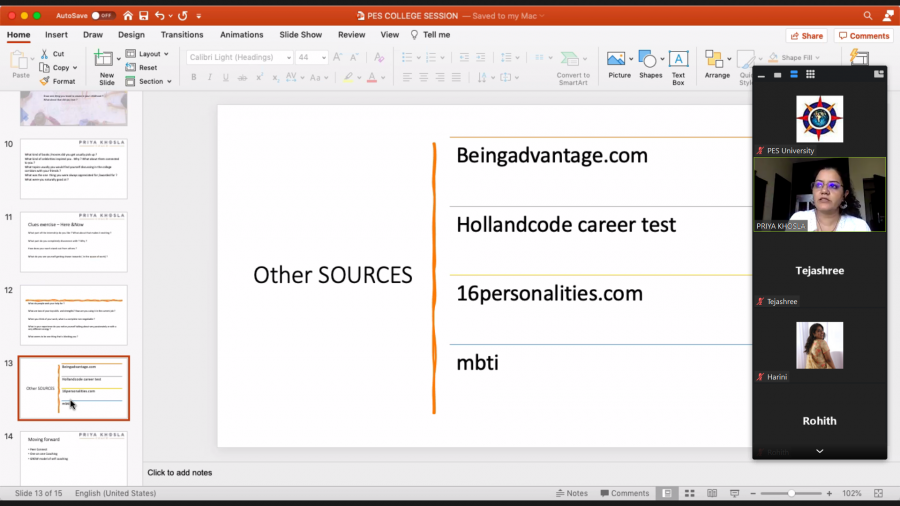Toggle the Notes pane in status bar
Viewport: 900px width, 506px height.
tap(571, 493)
